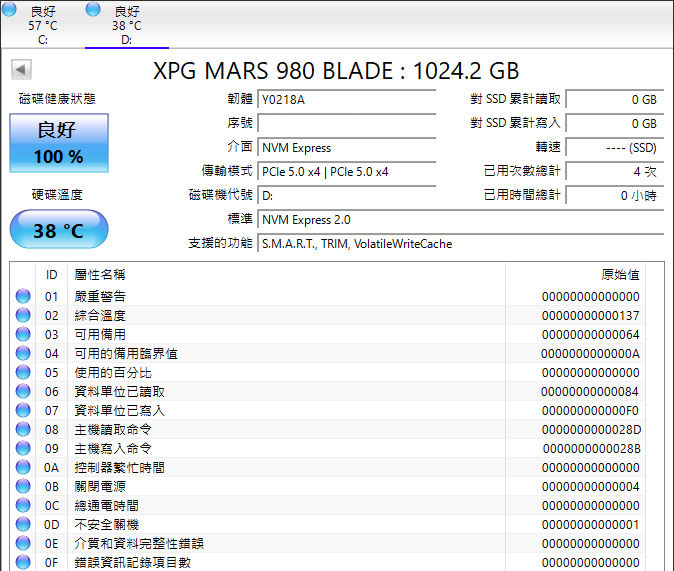The width and height of the screenshot is (674, 571).
Task: Click the status orb of row 04 可用的備用臨界值
Action: pos(23,353)
